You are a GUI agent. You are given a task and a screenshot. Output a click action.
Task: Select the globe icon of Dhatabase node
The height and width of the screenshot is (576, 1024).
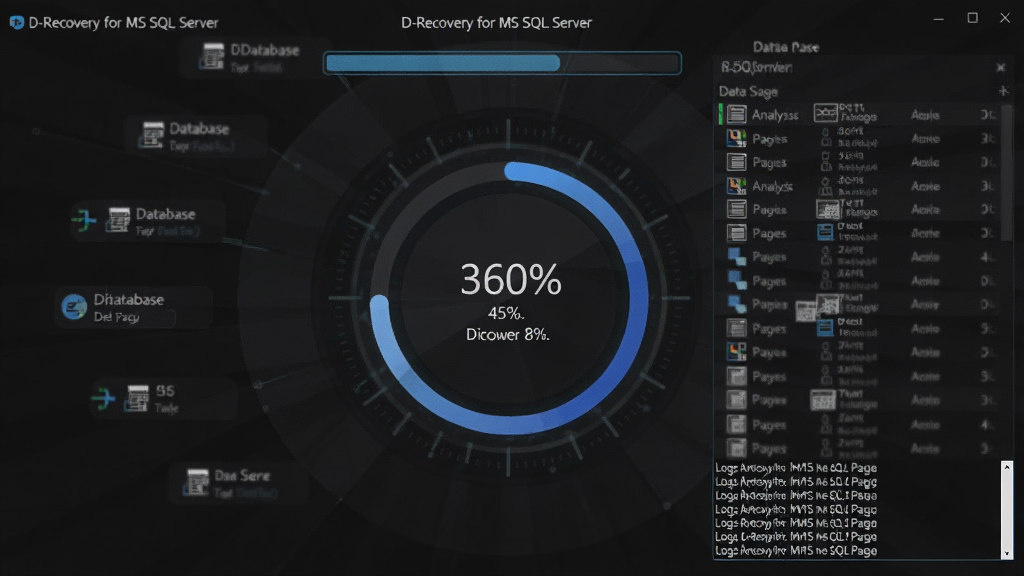click(74, 306)
